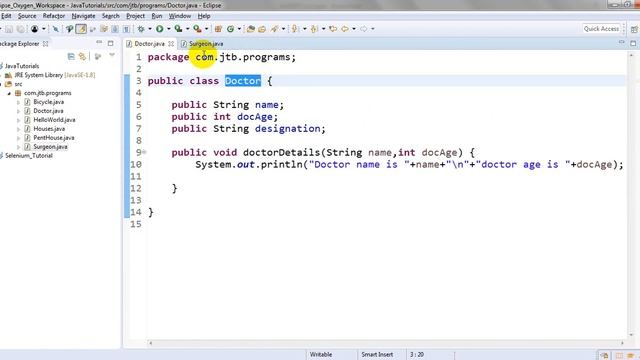
Task: Click the highlighted Doctor class name
Action: (243, 81)
